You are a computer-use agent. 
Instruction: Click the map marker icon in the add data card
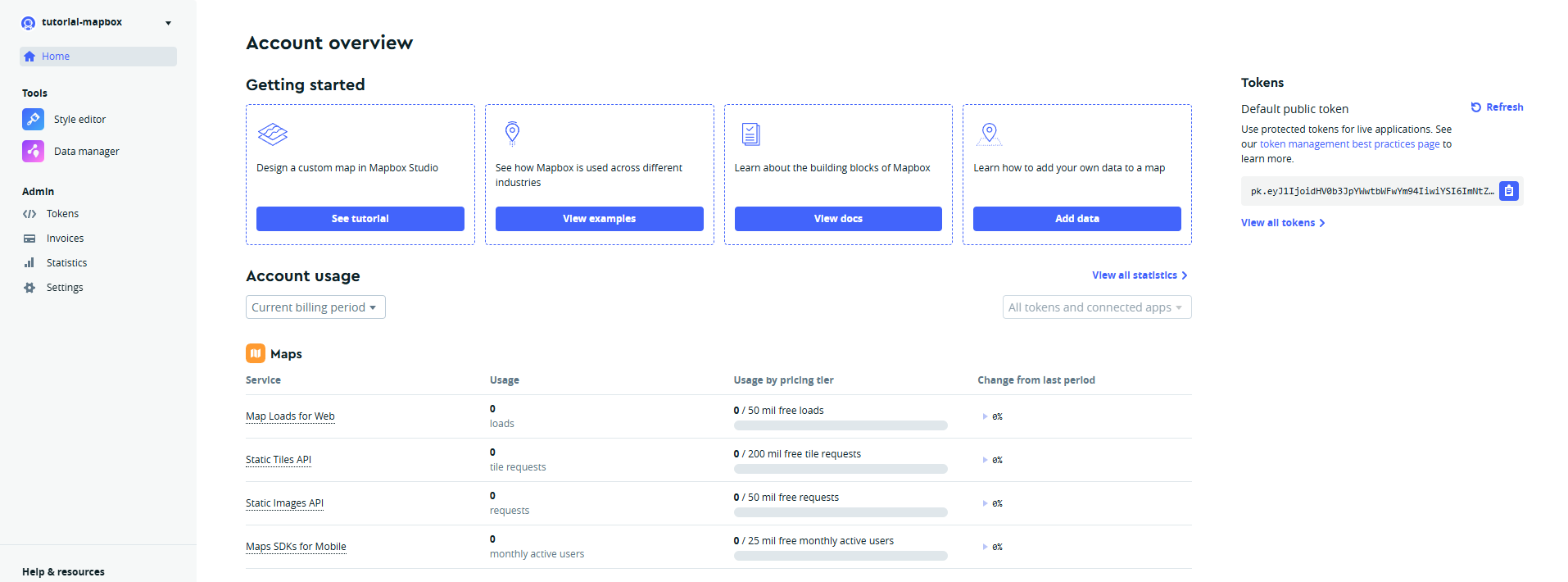[x=990, y=134]
